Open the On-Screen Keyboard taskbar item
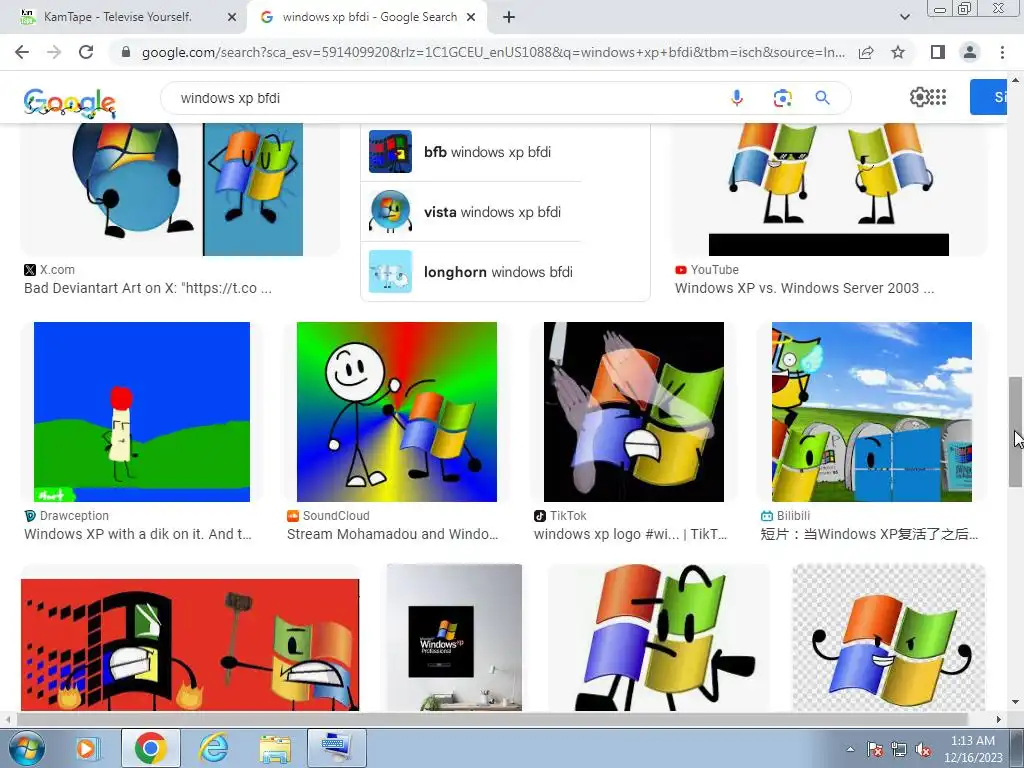 pyautogui.click(x=337, y=748)
